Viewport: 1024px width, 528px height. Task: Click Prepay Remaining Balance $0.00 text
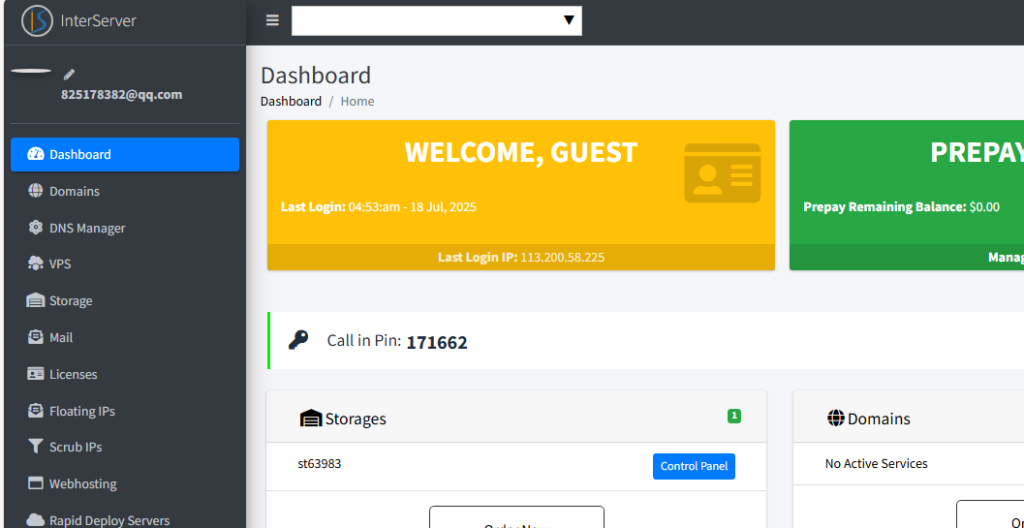point(901,207)
